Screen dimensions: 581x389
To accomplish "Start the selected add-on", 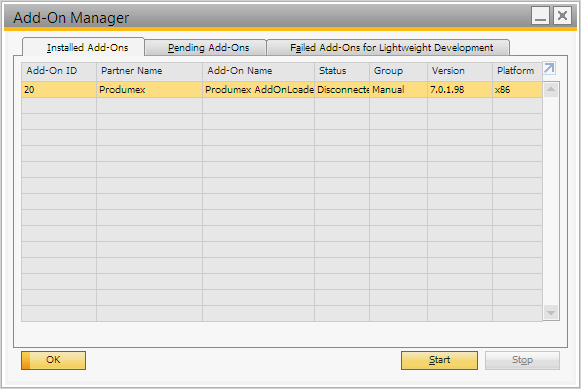I will point(439,360).
